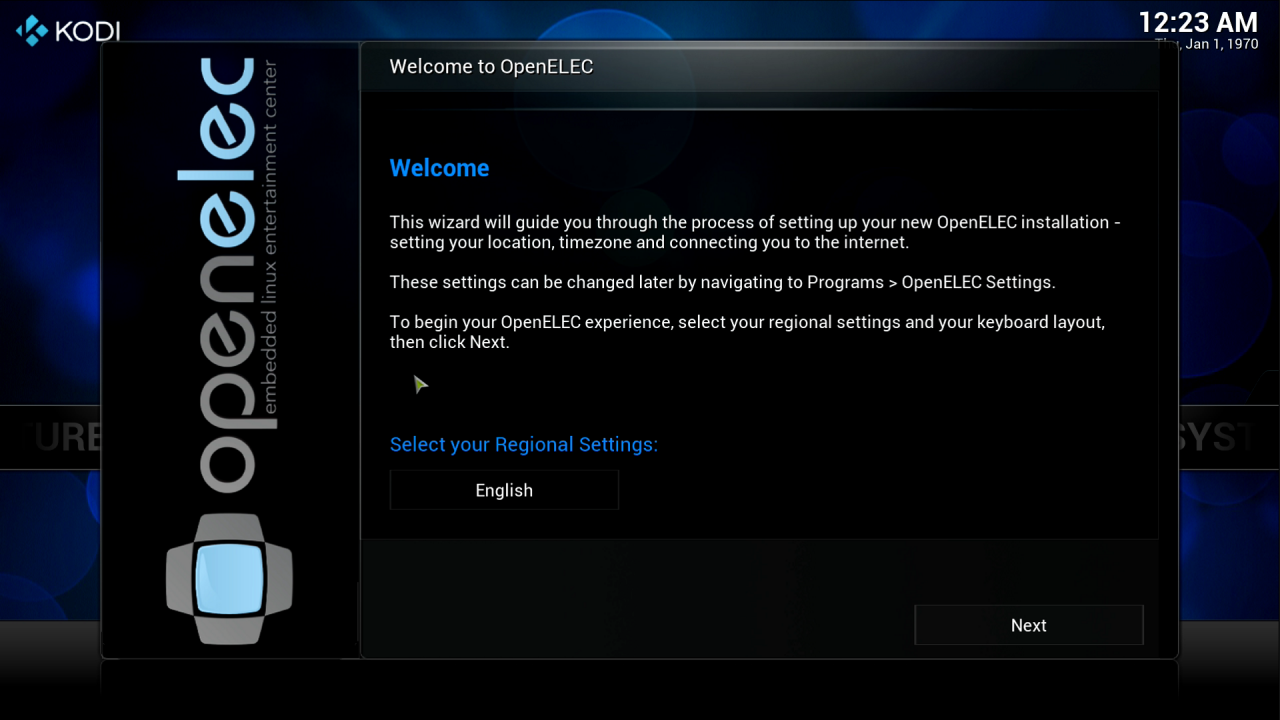The image size is (1280, 720).
Task: Click the Kodi logo icon
Action: (32, 30)
